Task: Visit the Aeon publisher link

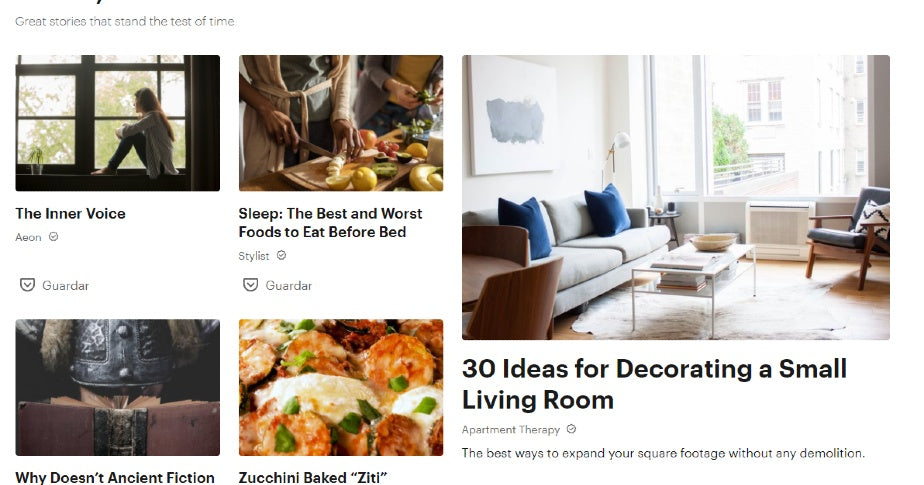Action: pos(28,237)
